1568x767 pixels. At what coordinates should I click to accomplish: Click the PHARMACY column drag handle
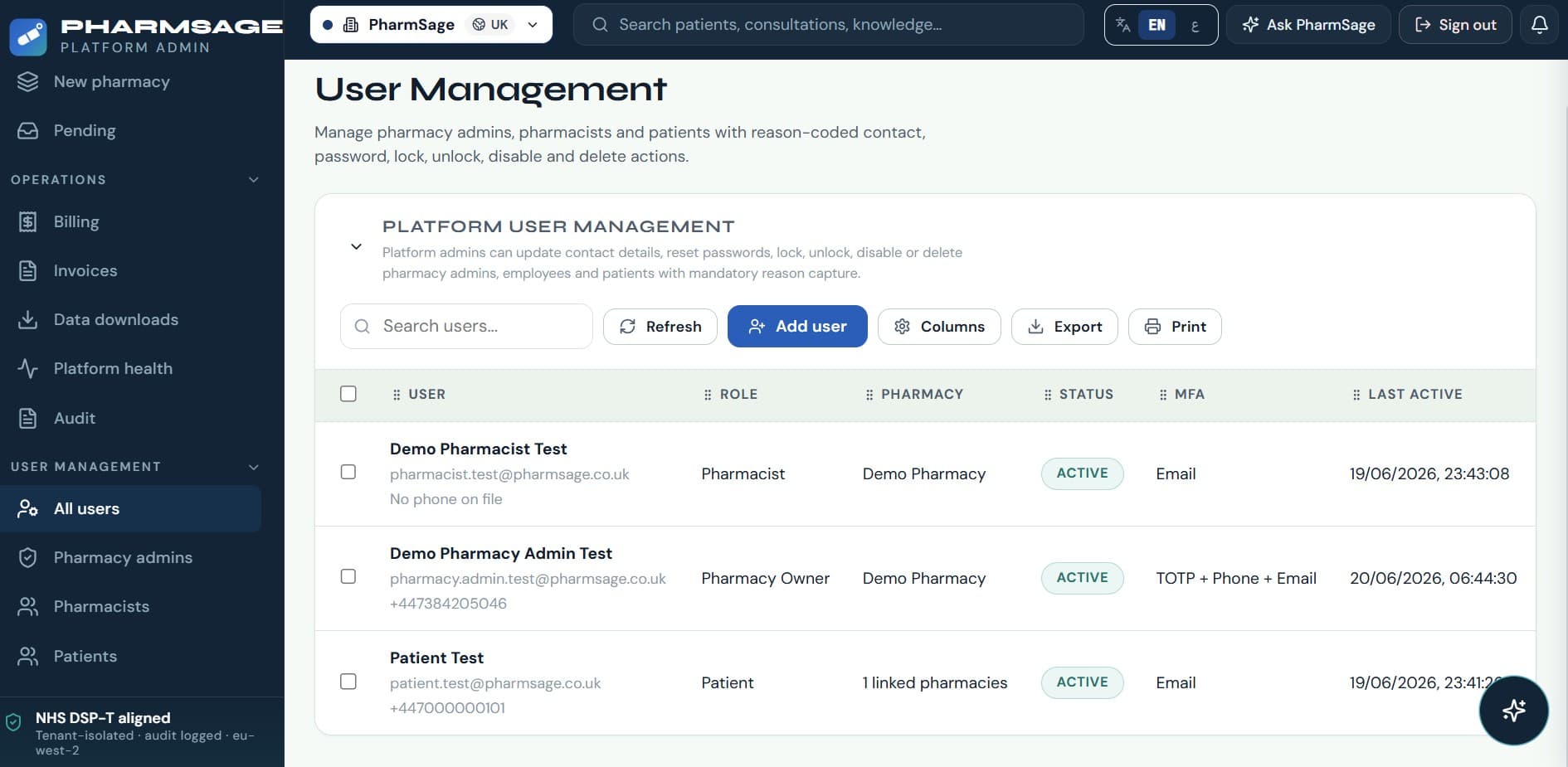[869, 395]
